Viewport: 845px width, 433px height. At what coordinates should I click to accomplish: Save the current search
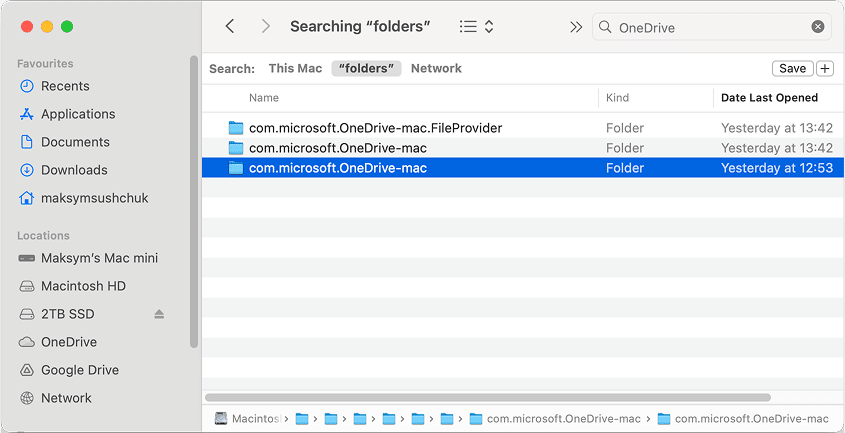click(x=792, y=68)
